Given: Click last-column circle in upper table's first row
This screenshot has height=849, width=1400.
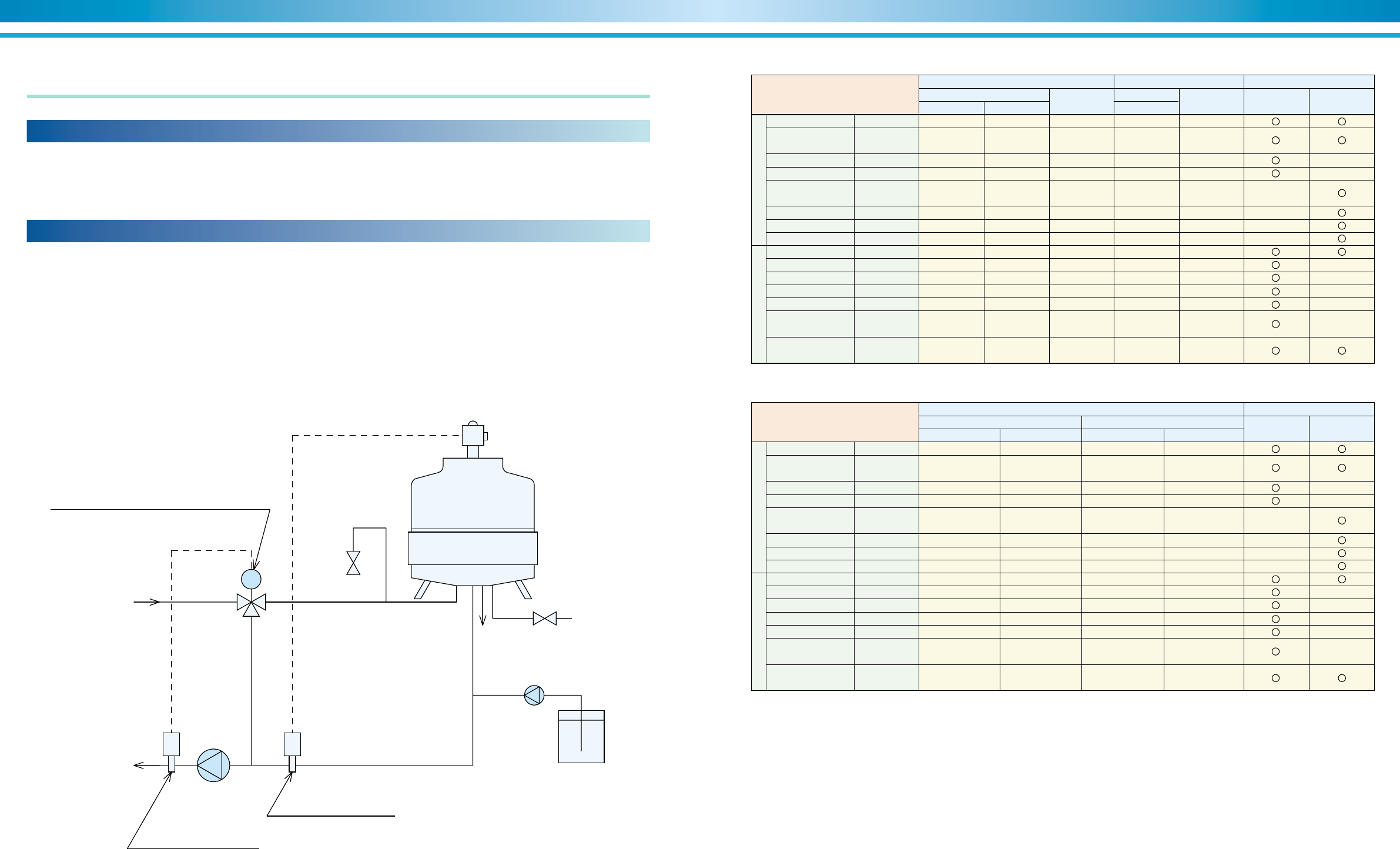Looking at the screenshot, I should (x=1341, y=122).
